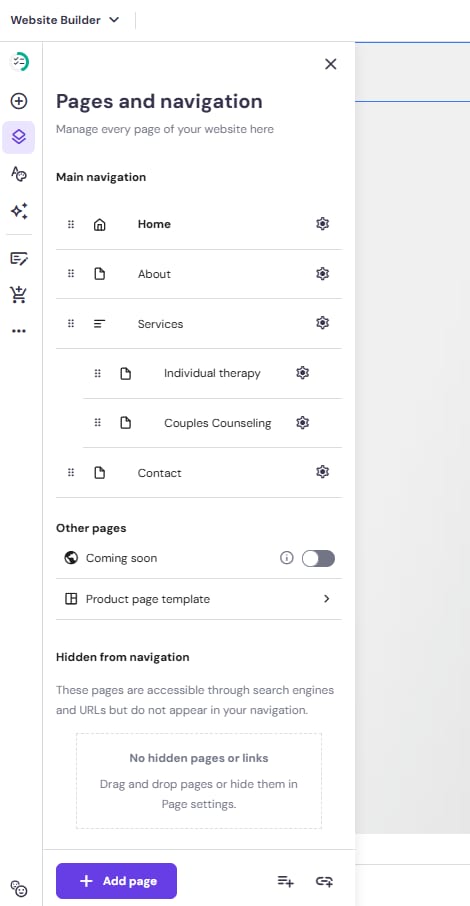
Task: Open the Website Builder dropdown
Action: [65, 20]
